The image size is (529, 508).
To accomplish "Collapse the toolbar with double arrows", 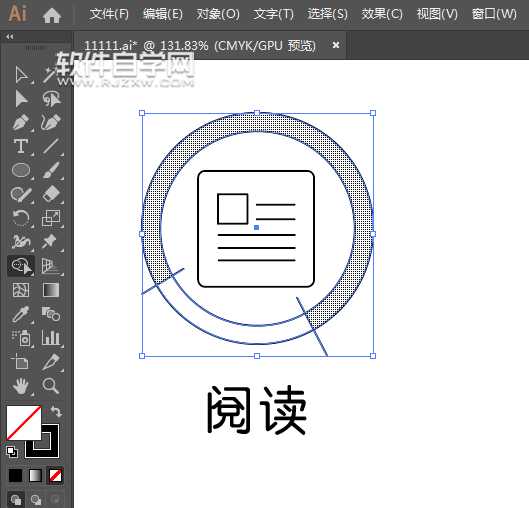I will click(9, 36).
